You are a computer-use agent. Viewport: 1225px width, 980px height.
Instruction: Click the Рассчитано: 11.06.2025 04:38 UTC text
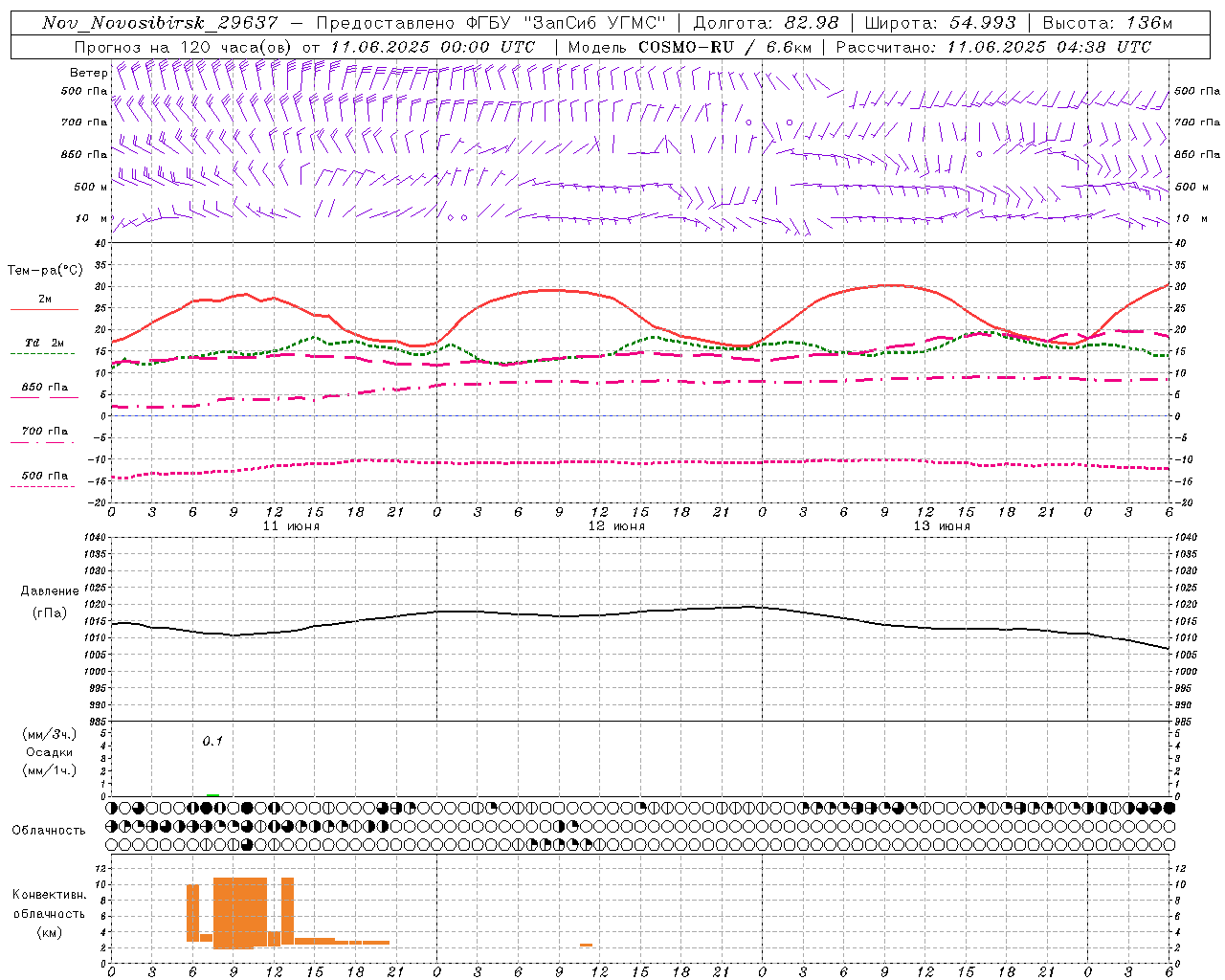pos(993,47)
